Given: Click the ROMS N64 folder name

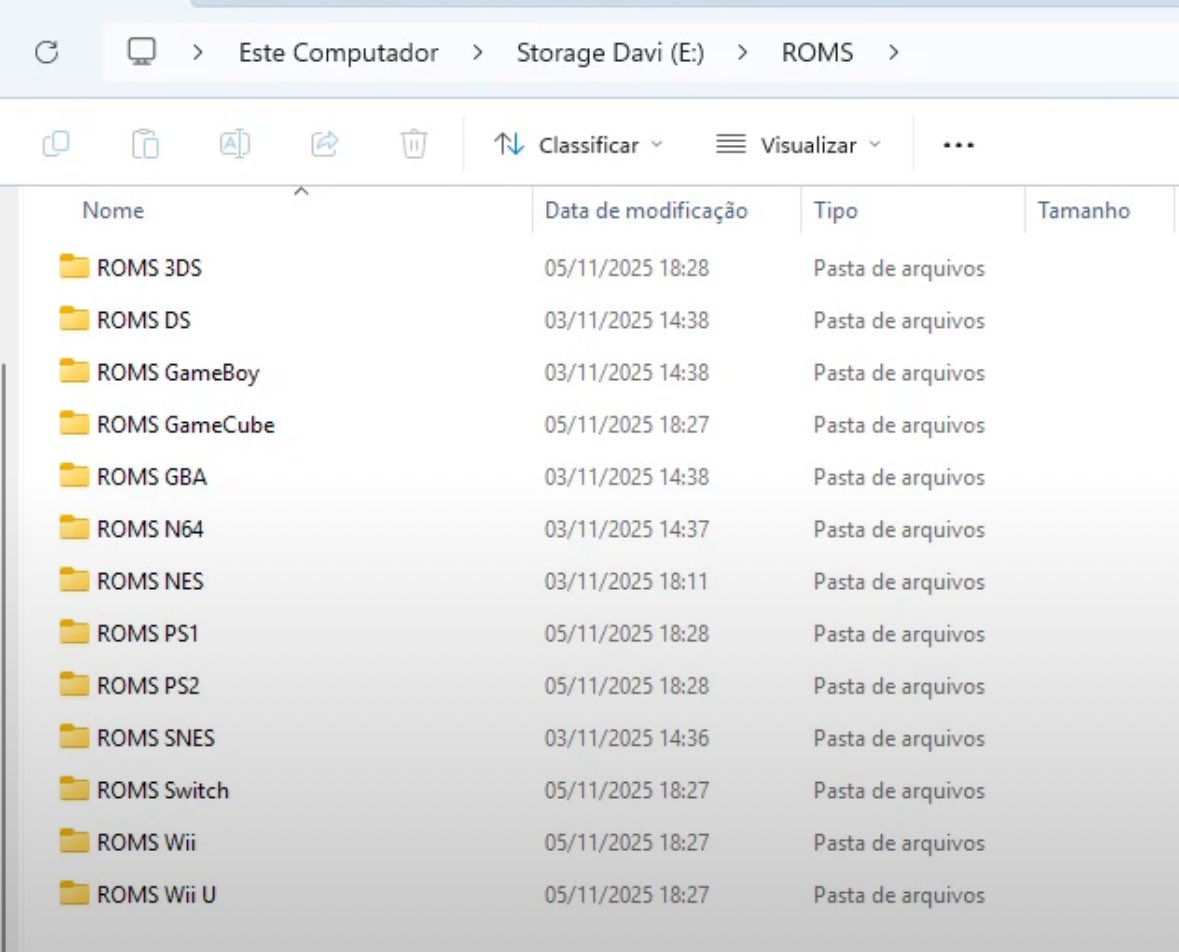Looking at the screenshot, I should (x=150, y=529).
